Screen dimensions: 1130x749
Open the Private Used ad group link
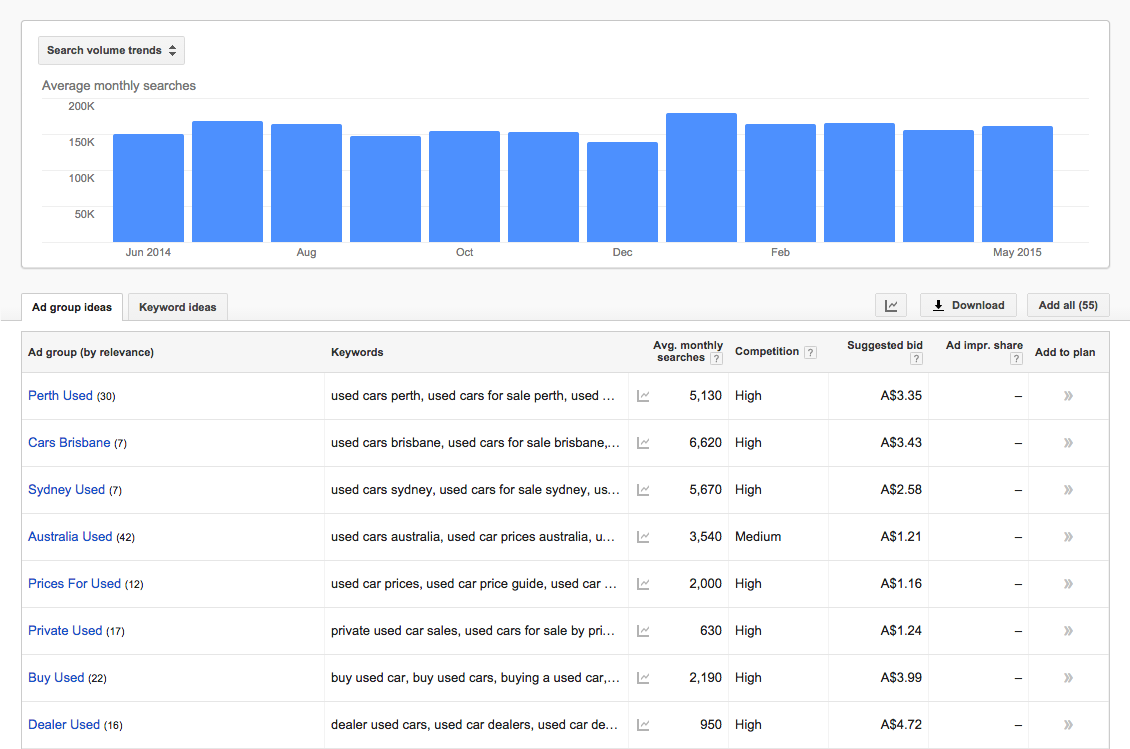coord(65,631)
